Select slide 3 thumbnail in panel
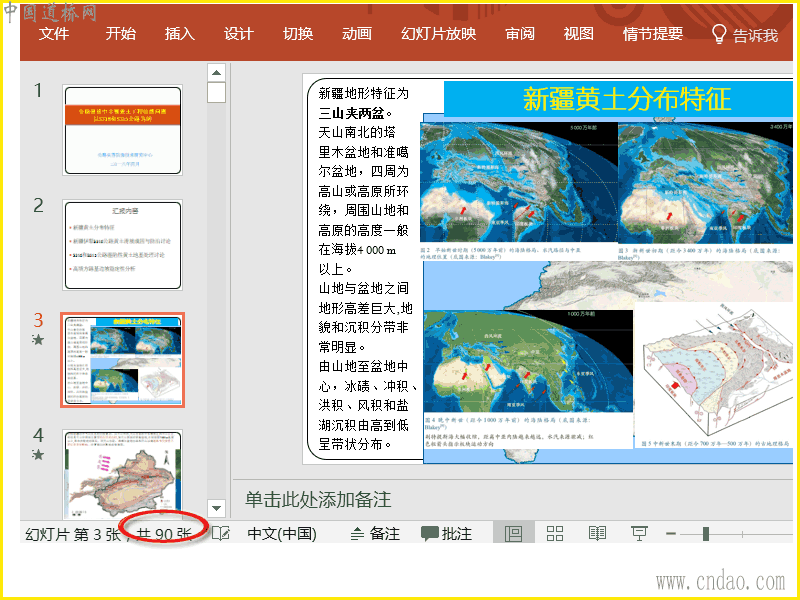 (x=122, y=360)
